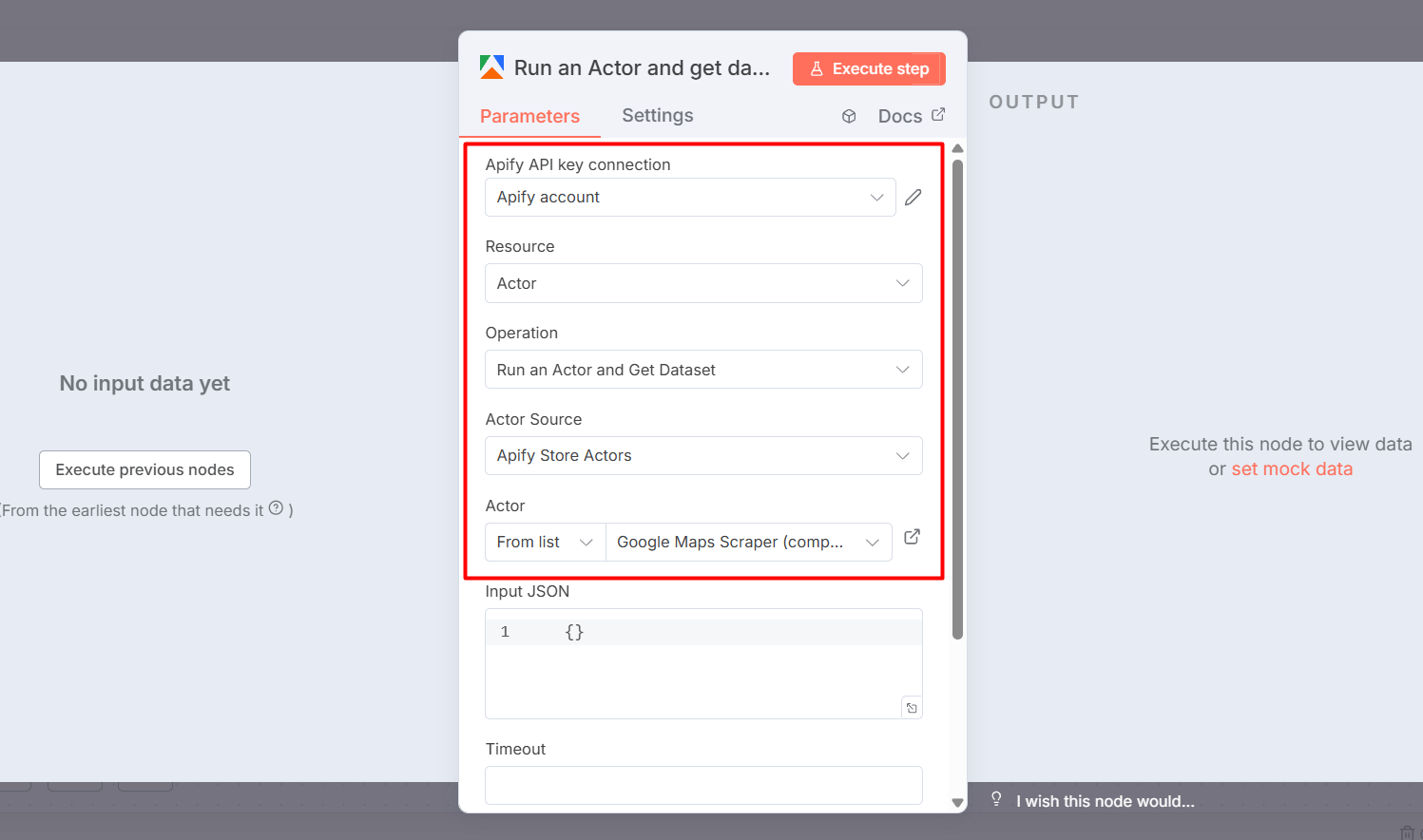
Task: Open the Apify API key connection dropdown
Action: click(x=689, y=198)
